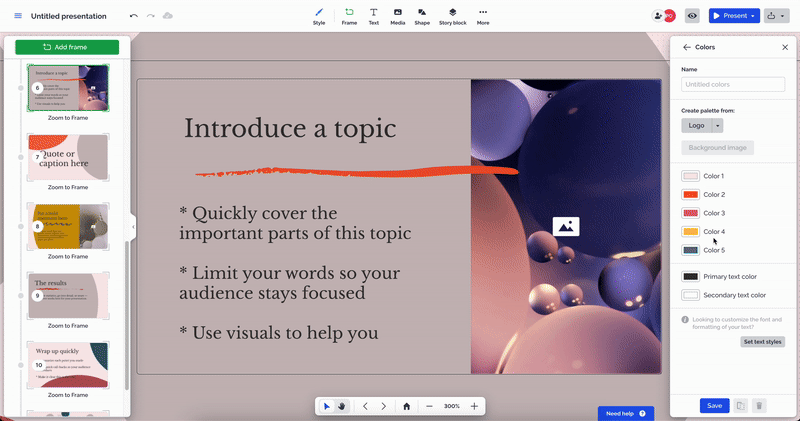Image resolution: width=800 pixels, height=421 pixels.
Task: Go to home overview view
Action: (406, 406)
